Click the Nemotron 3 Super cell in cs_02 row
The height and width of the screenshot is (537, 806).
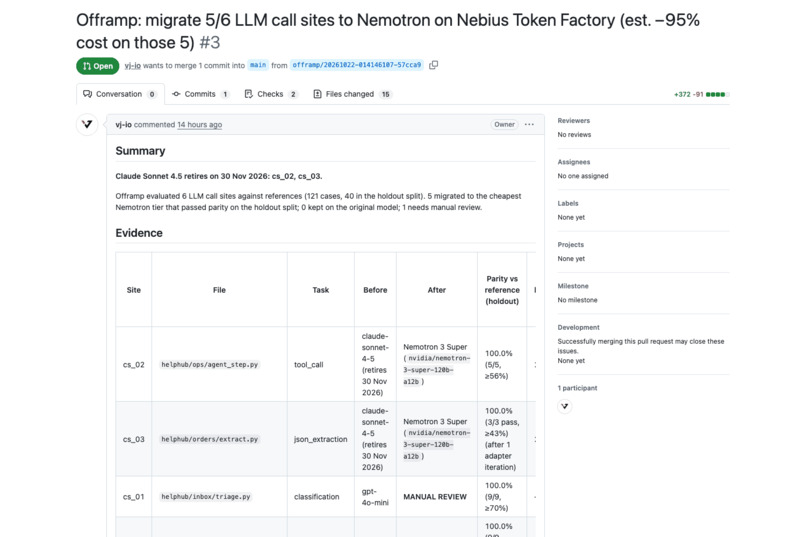(436, 364)
